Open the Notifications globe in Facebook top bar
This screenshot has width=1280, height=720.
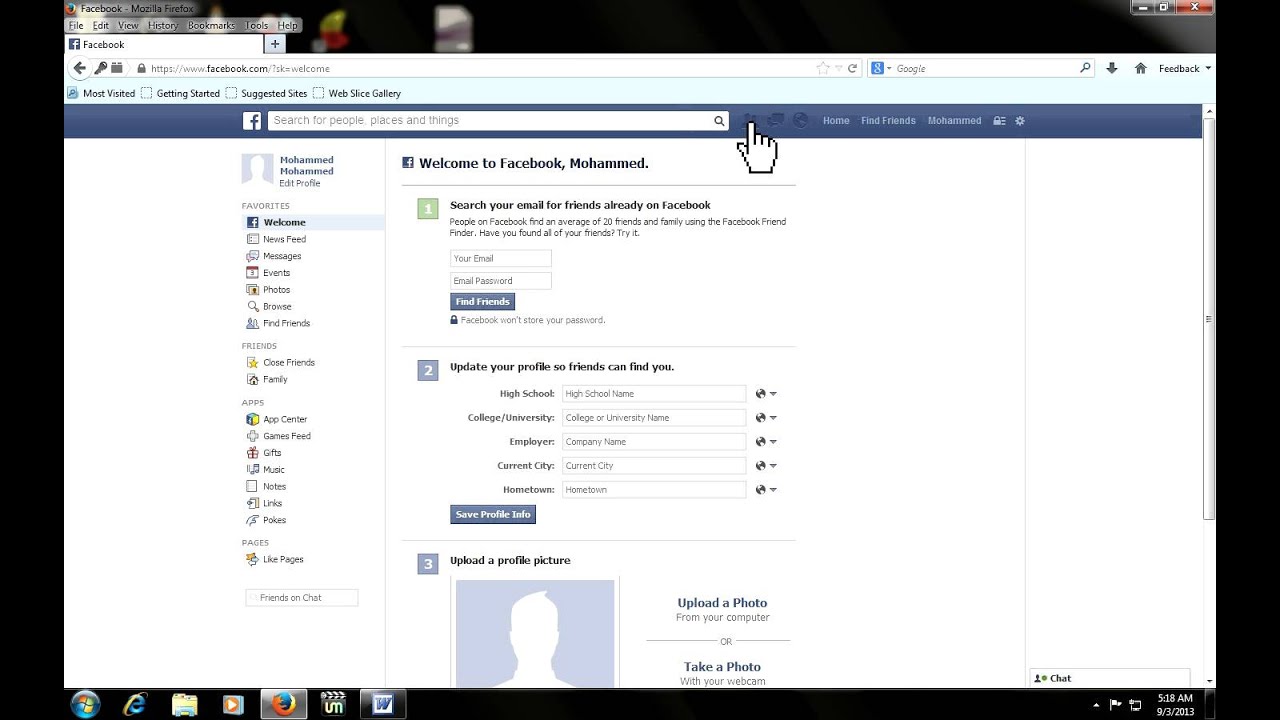[x=800, y=120]
